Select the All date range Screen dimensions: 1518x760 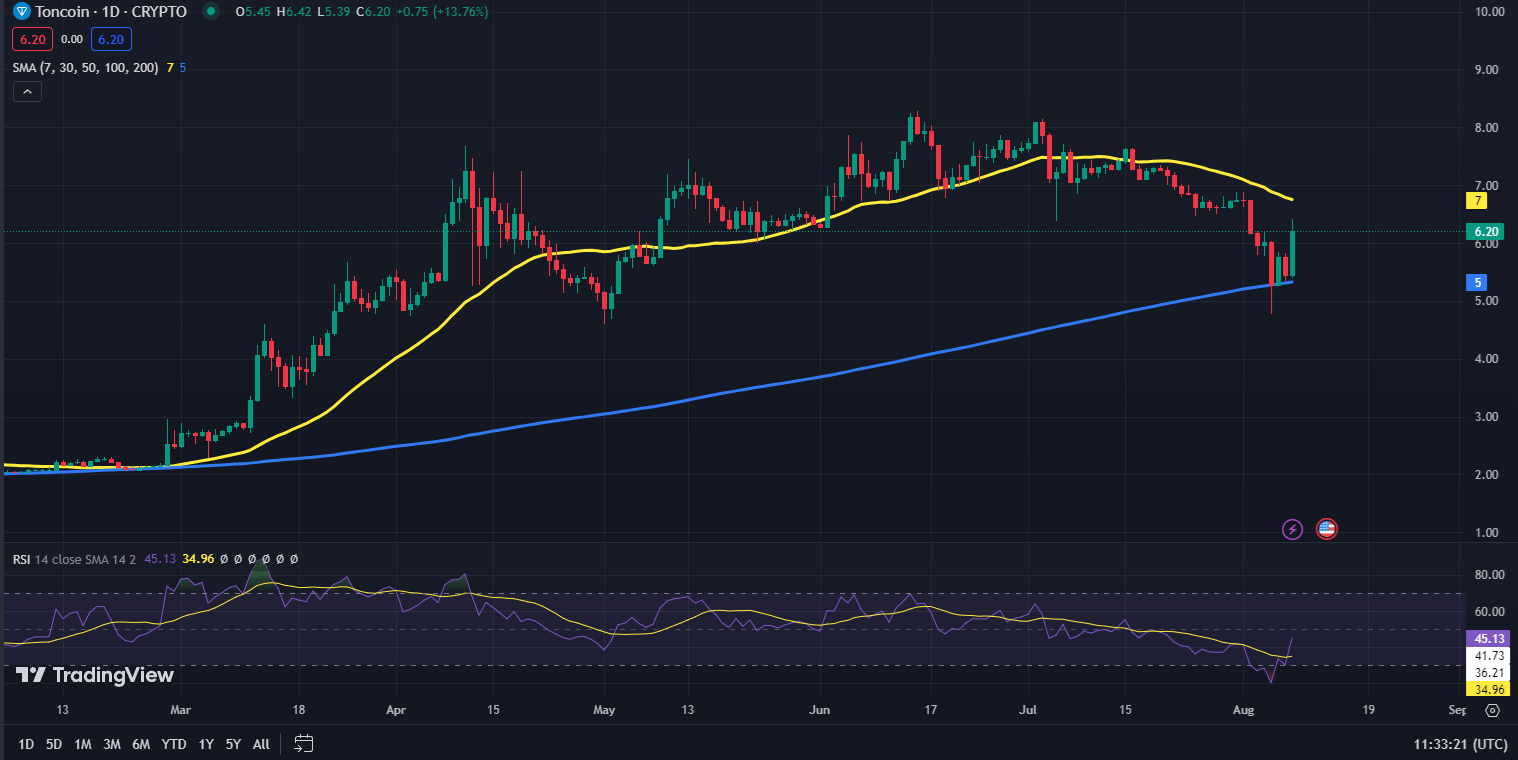click(x=261, y=744)
